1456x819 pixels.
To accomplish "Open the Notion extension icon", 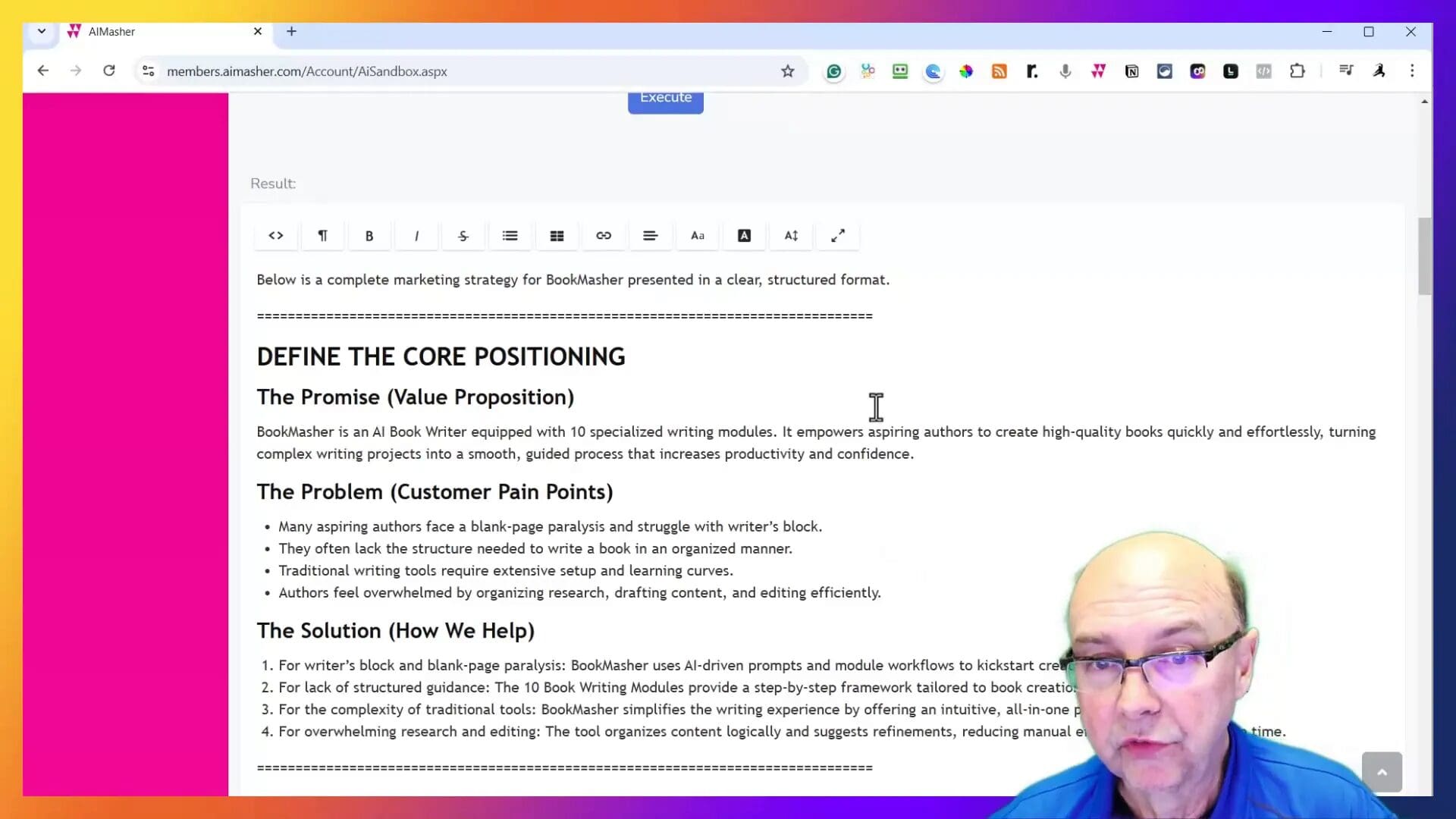I will pyautogui.click(x=1131, y=71).
